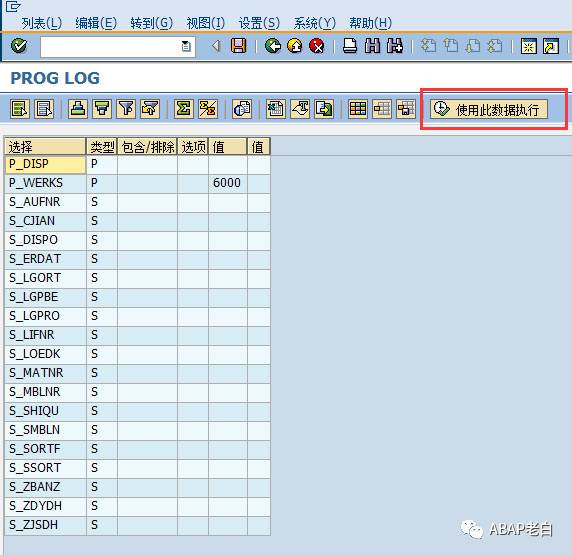This screenshot has height=555, width=572.
Task: Click the Change Layout grid icon
Action: 358,109
